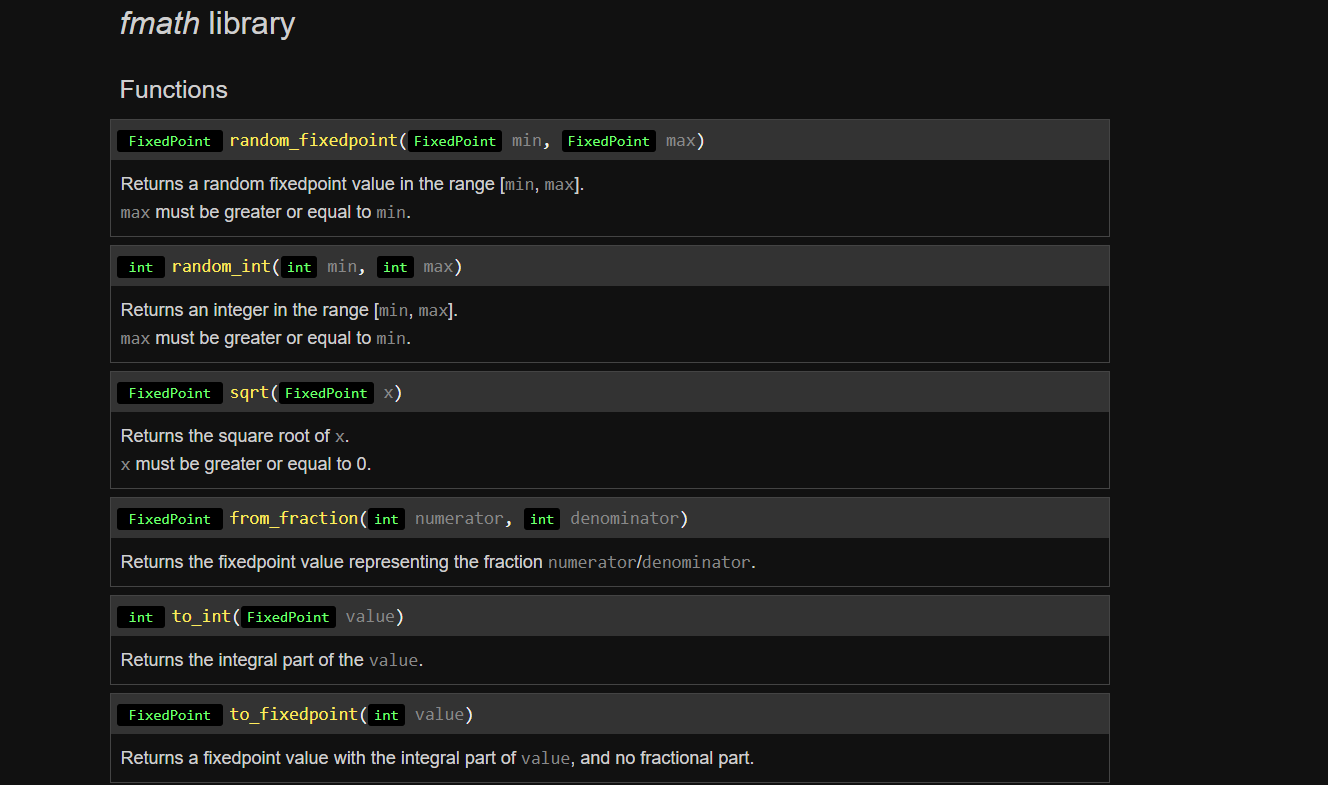Screen dimensions: 1328x785
Task: Click int return type badge before to_int
Action: click(x=141, y=617)
